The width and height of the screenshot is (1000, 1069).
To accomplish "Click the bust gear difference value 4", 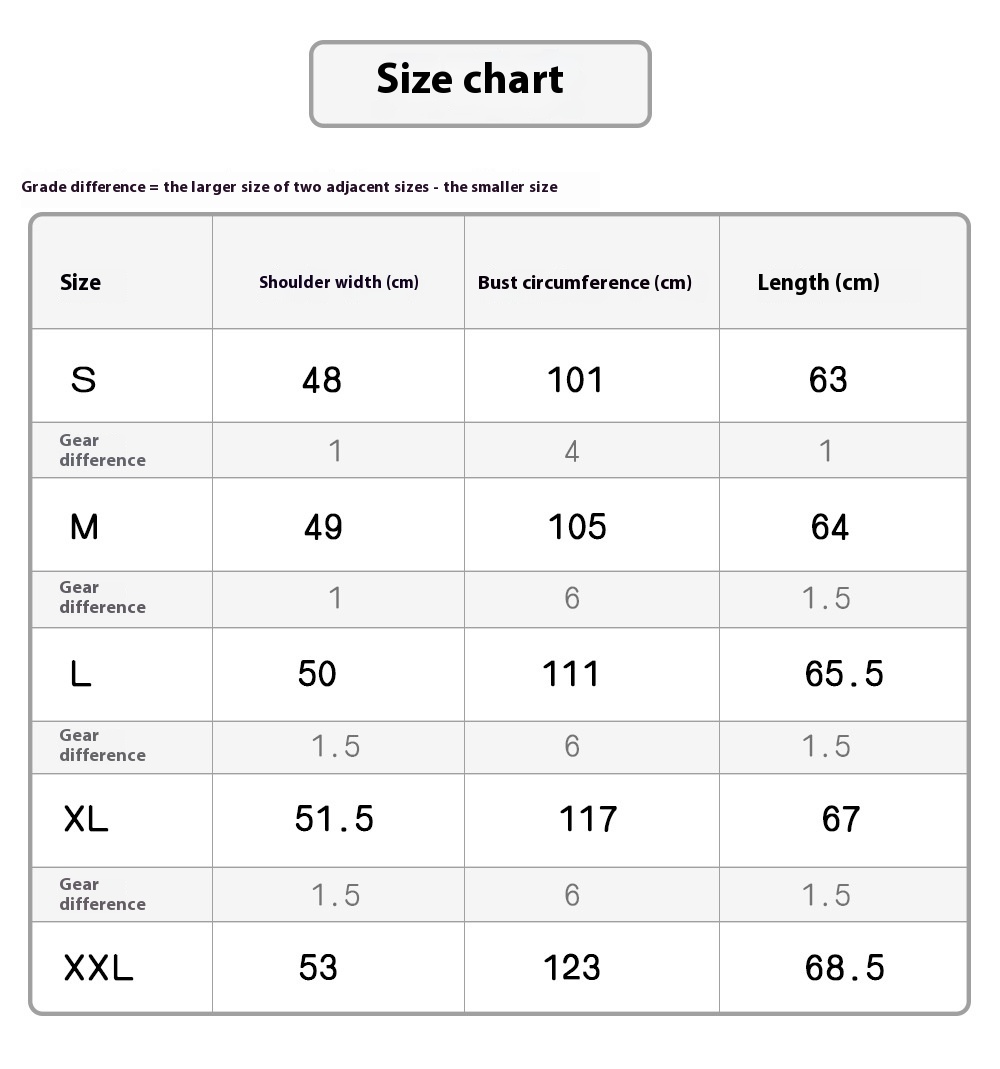I will [572, 451].
